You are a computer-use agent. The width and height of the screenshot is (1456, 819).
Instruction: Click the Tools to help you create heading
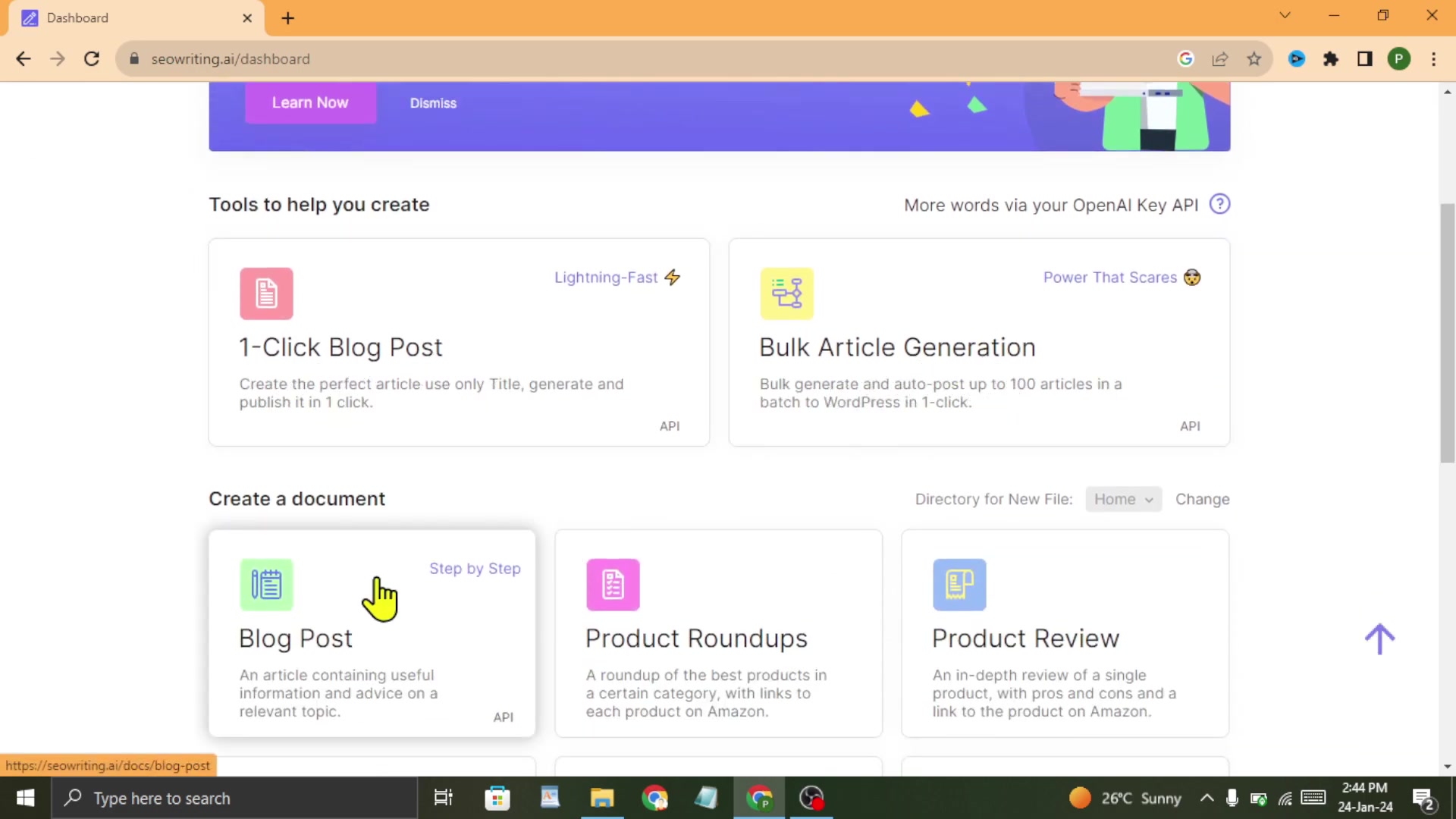coord(319,205)
